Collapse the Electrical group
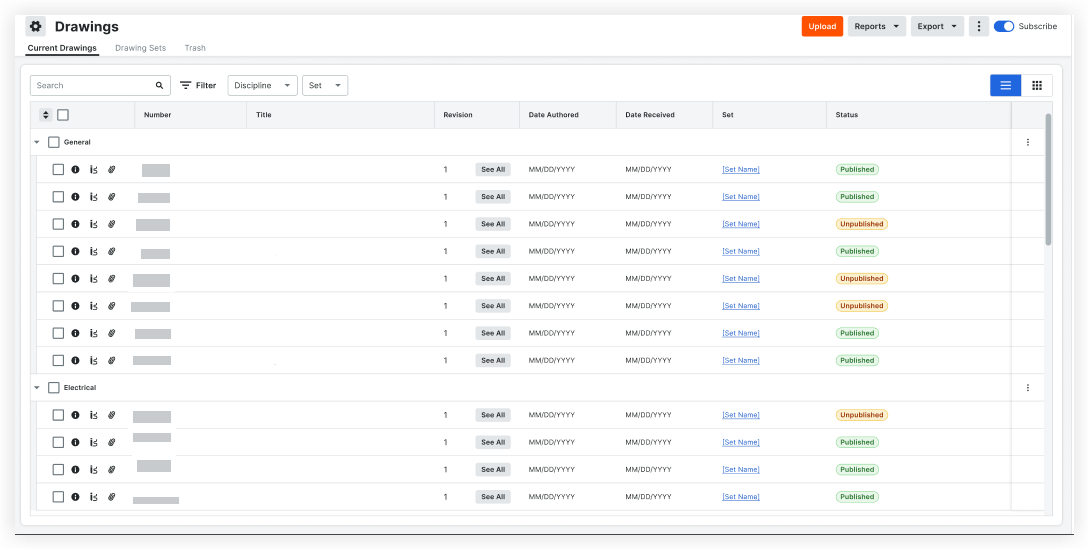Screen dimensions: 1089x550 [37, 388]
